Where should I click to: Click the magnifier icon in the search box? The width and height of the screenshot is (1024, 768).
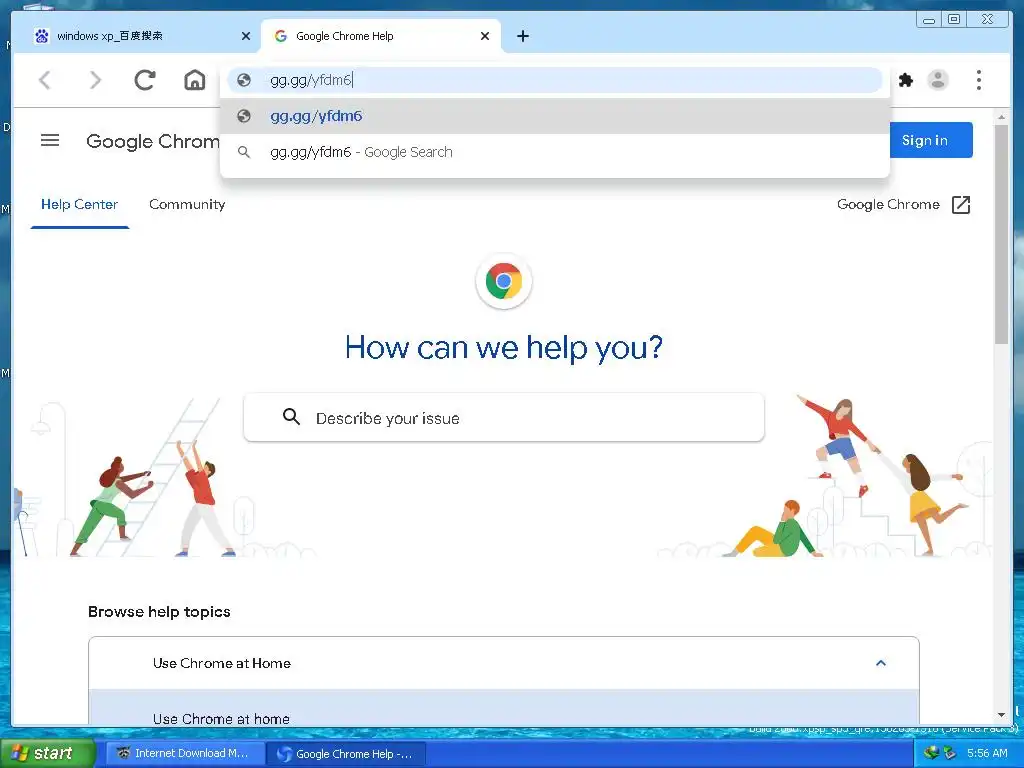[291, 417]
